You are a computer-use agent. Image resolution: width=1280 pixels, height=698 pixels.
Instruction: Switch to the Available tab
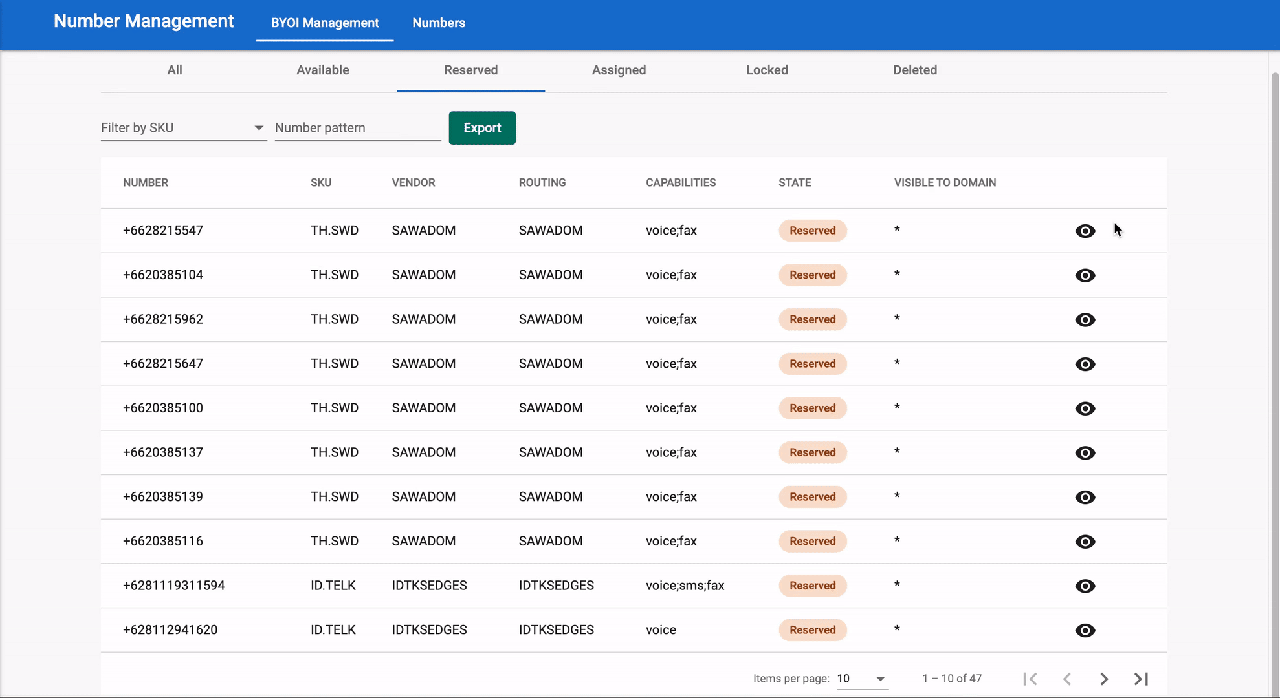pos(323,70)
